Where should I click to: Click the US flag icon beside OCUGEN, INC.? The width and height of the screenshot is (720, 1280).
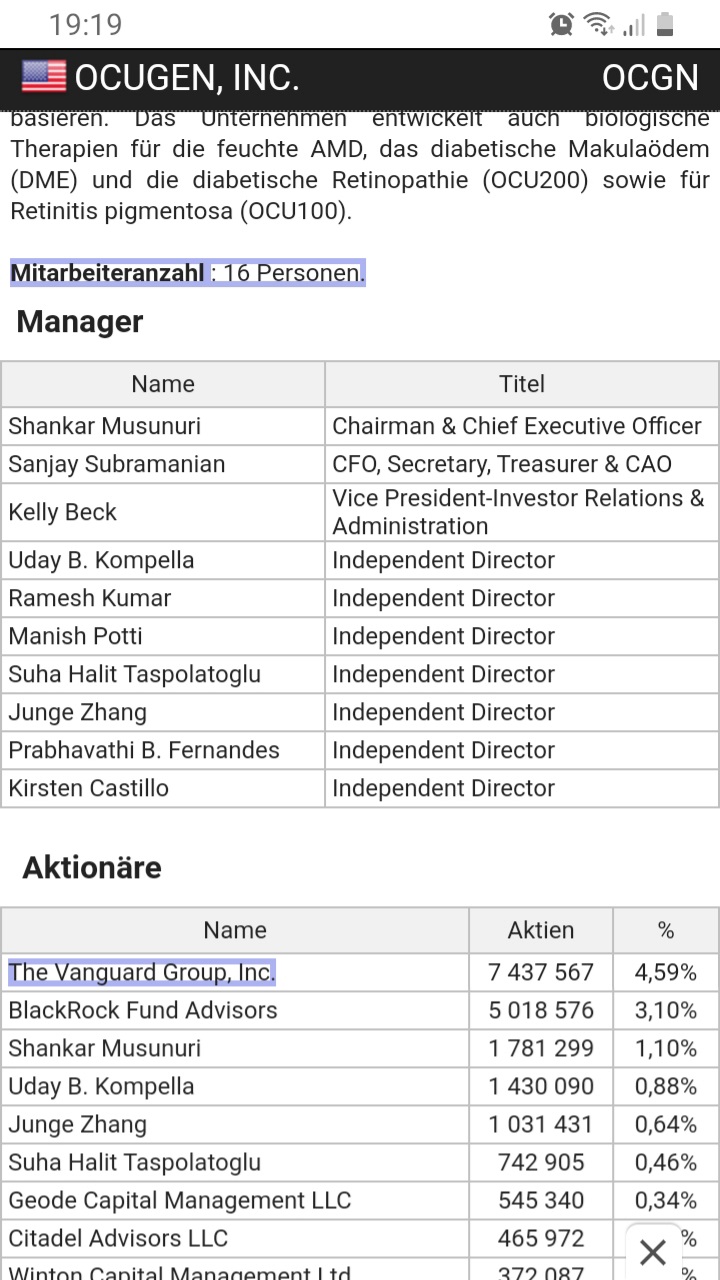[x=37, y=76]
